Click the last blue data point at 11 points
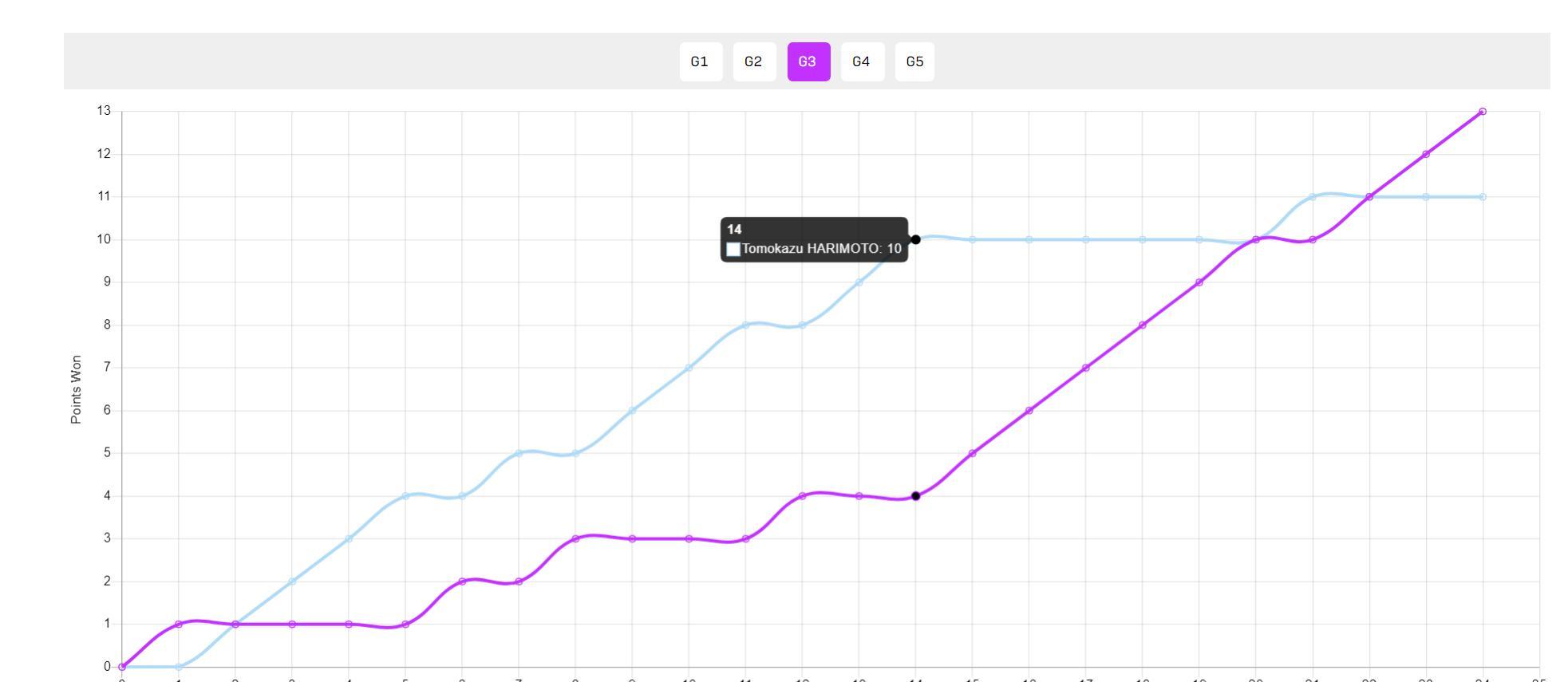The image size is (1568, 682). (1482, 197)
